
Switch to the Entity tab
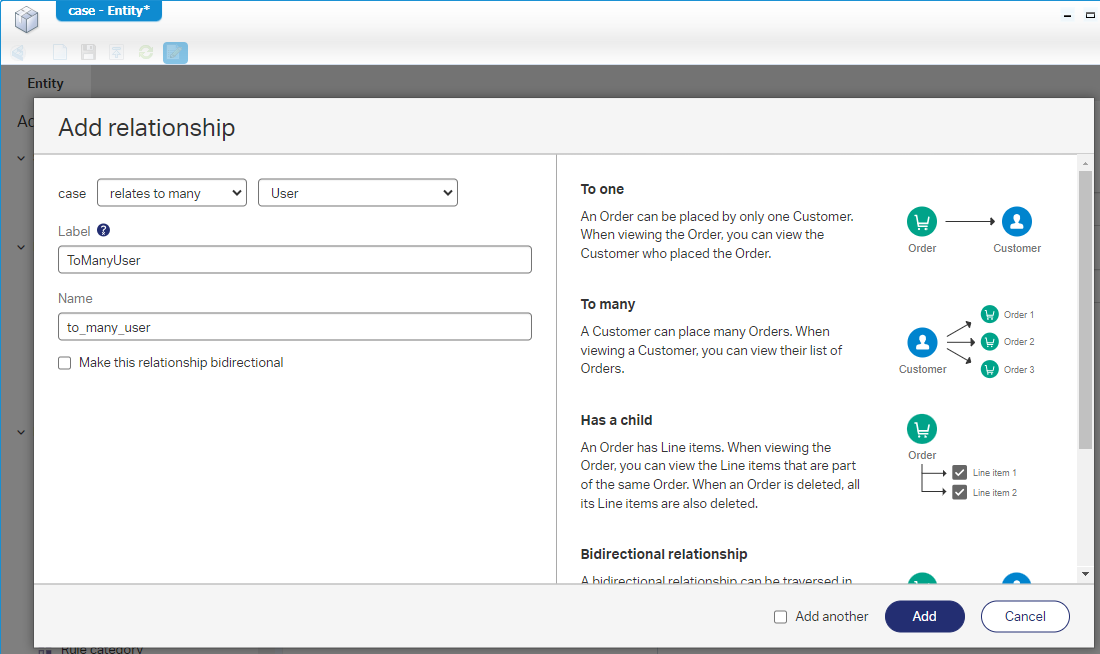46,83
